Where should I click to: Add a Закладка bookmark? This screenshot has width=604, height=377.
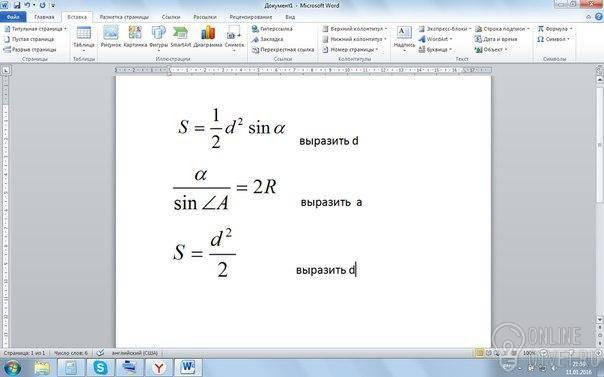267,39
